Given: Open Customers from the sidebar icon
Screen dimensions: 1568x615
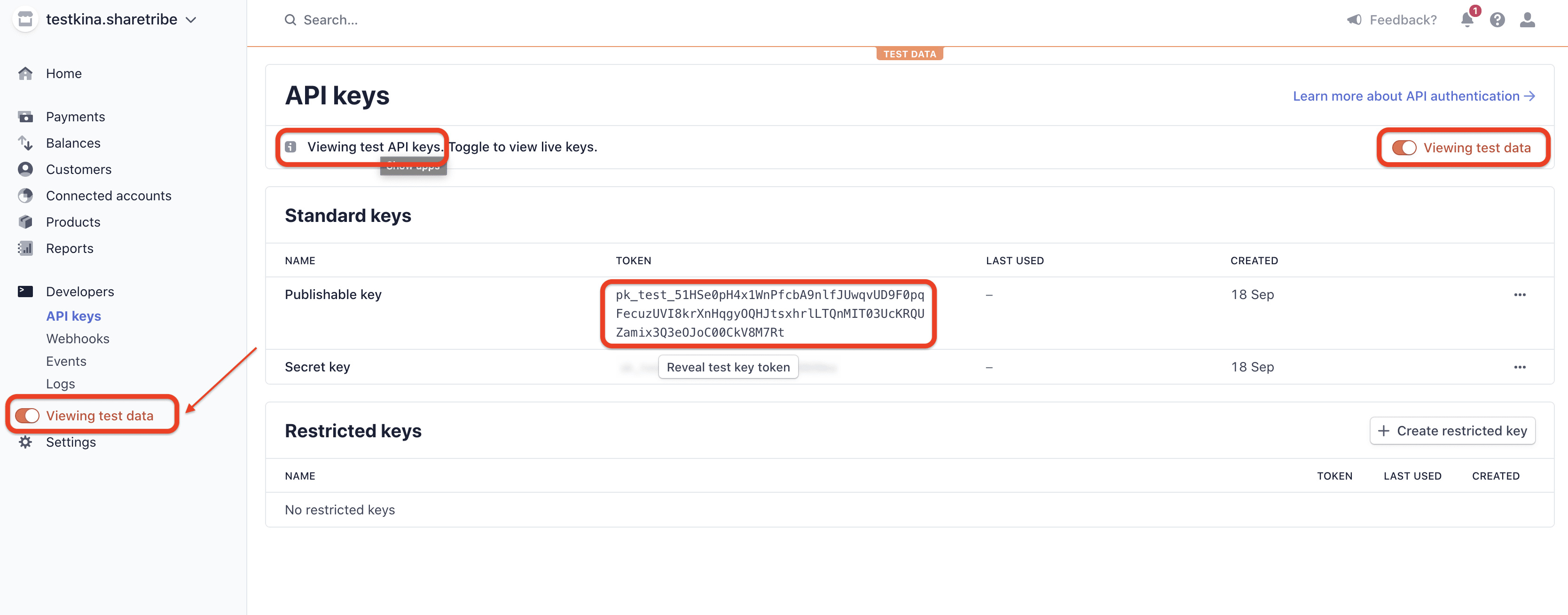Looking at the screenshot, I should pos(25,169).
